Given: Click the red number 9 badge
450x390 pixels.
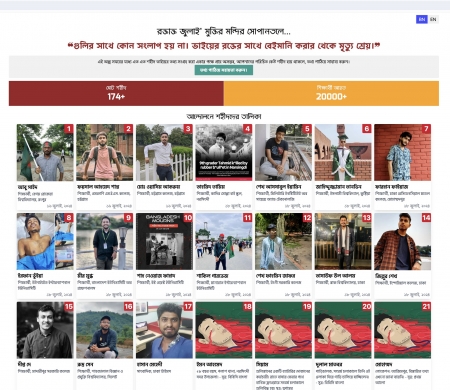Looking at the screenshot, I should (x=128, y=218).
